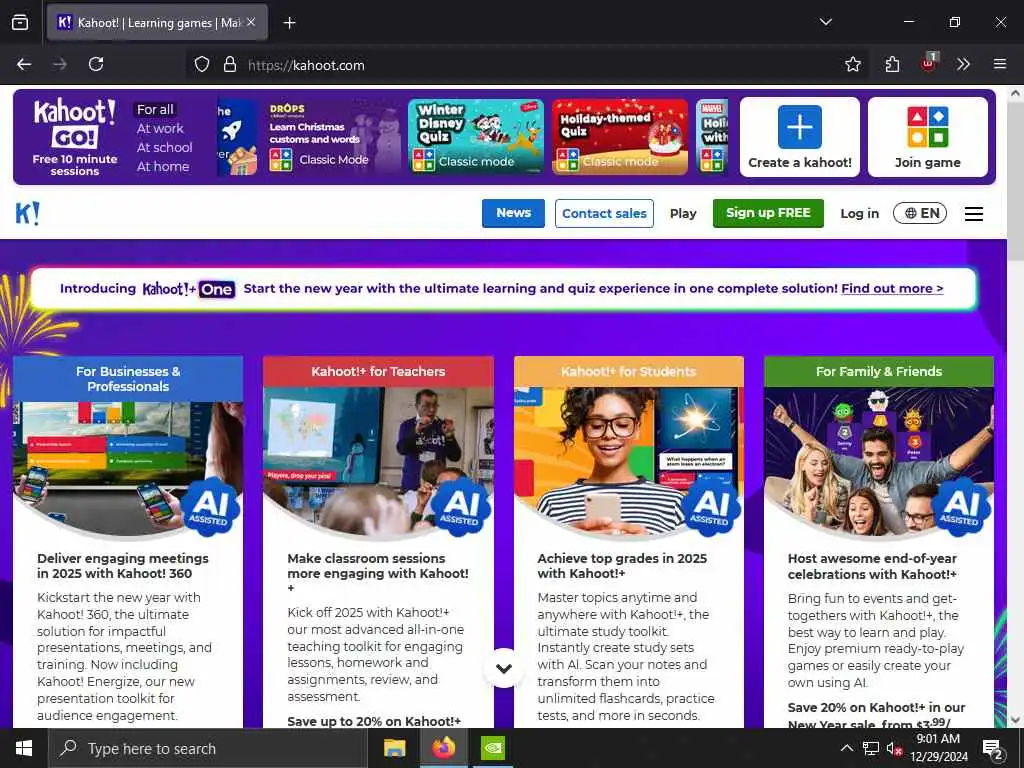Open the Holiday-themed Quiz card

[620, 137]
